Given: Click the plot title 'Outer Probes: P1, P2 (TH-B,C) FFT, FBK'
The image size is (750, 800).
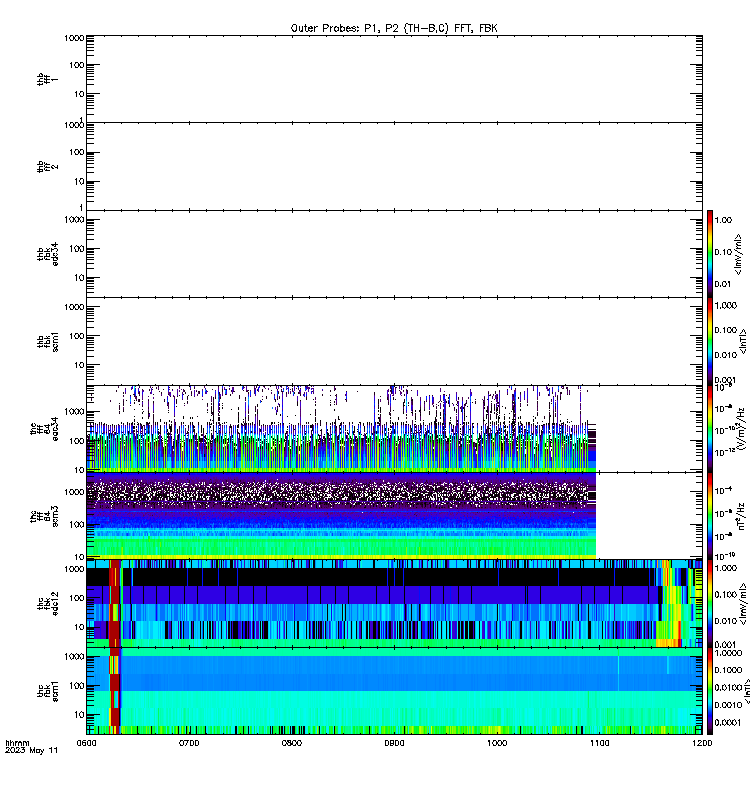Looking at the screenshot, I should pos(394,29).
